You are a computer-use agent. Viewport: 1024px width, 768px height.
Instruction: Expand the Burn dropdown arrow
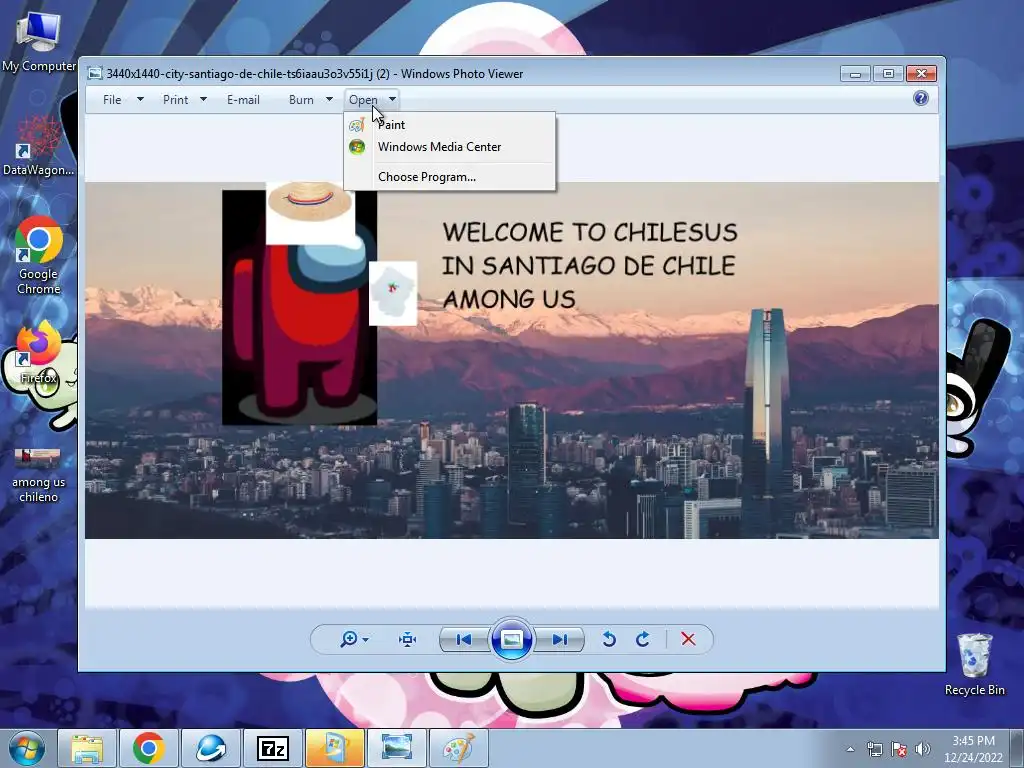point(329,99)
